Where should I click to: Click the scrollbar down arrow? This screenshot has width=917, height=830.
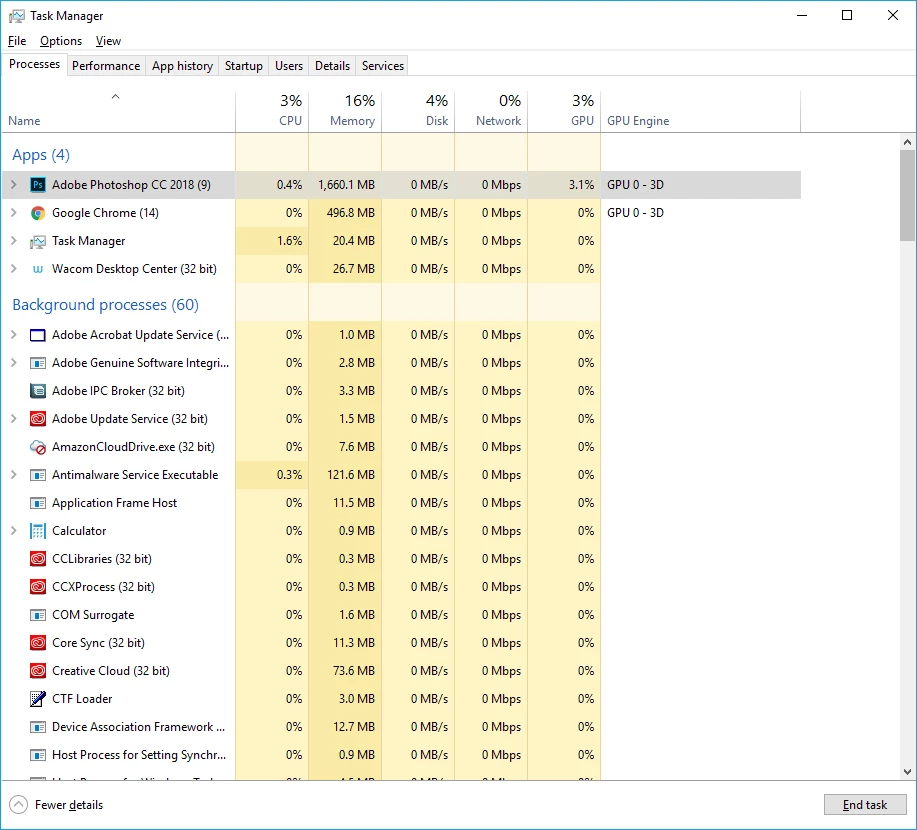click(x=907, y=772)
